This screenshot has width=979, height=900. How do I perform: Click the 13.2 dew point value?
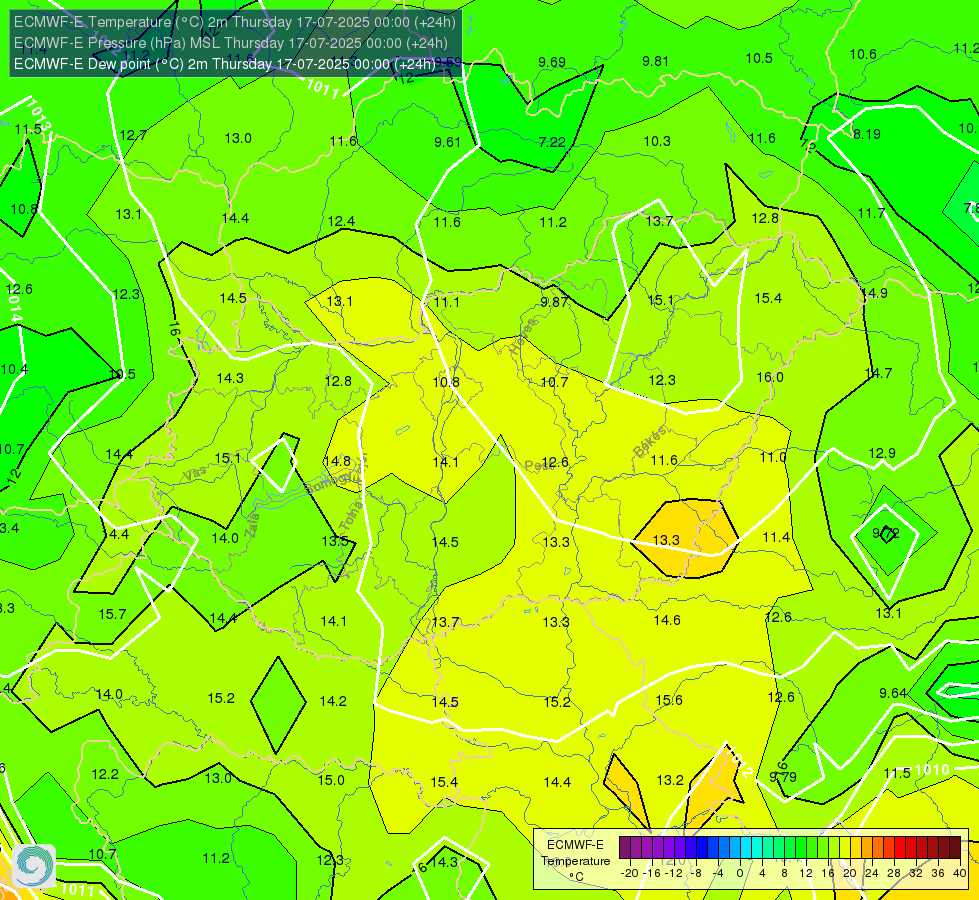(x=670, y=780)
